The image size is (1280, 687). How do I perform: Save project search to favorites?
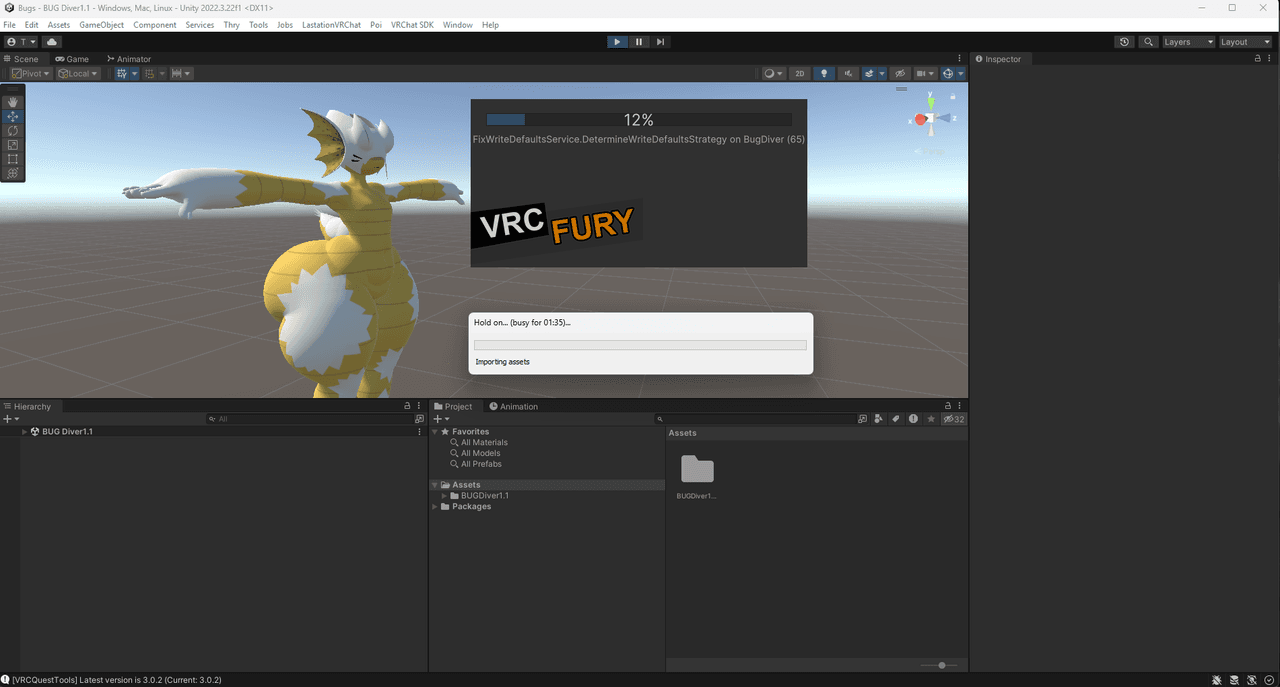tap(931, 419)
